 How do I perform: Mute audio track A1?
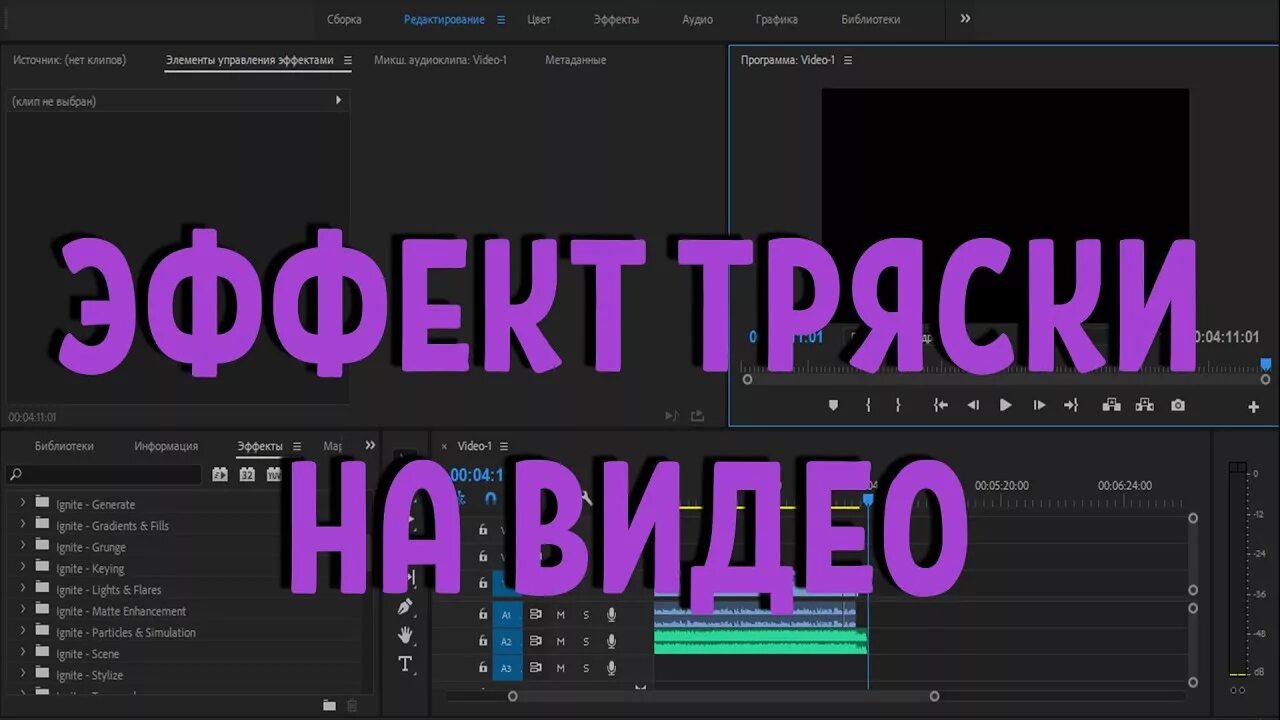561,615
